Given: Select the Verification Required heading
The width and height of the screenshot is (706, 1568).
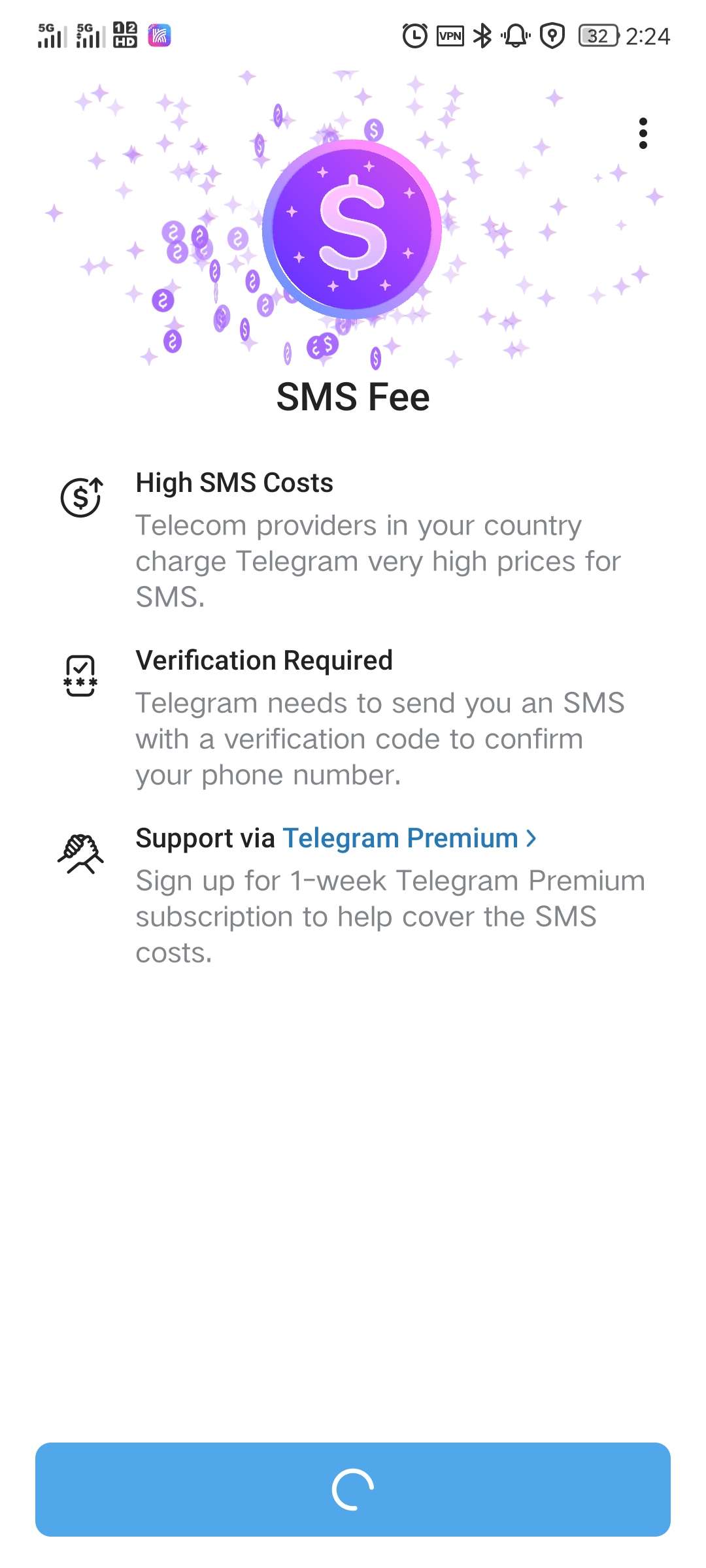Looking at the screenshot, I should click(x=264, y=661).
